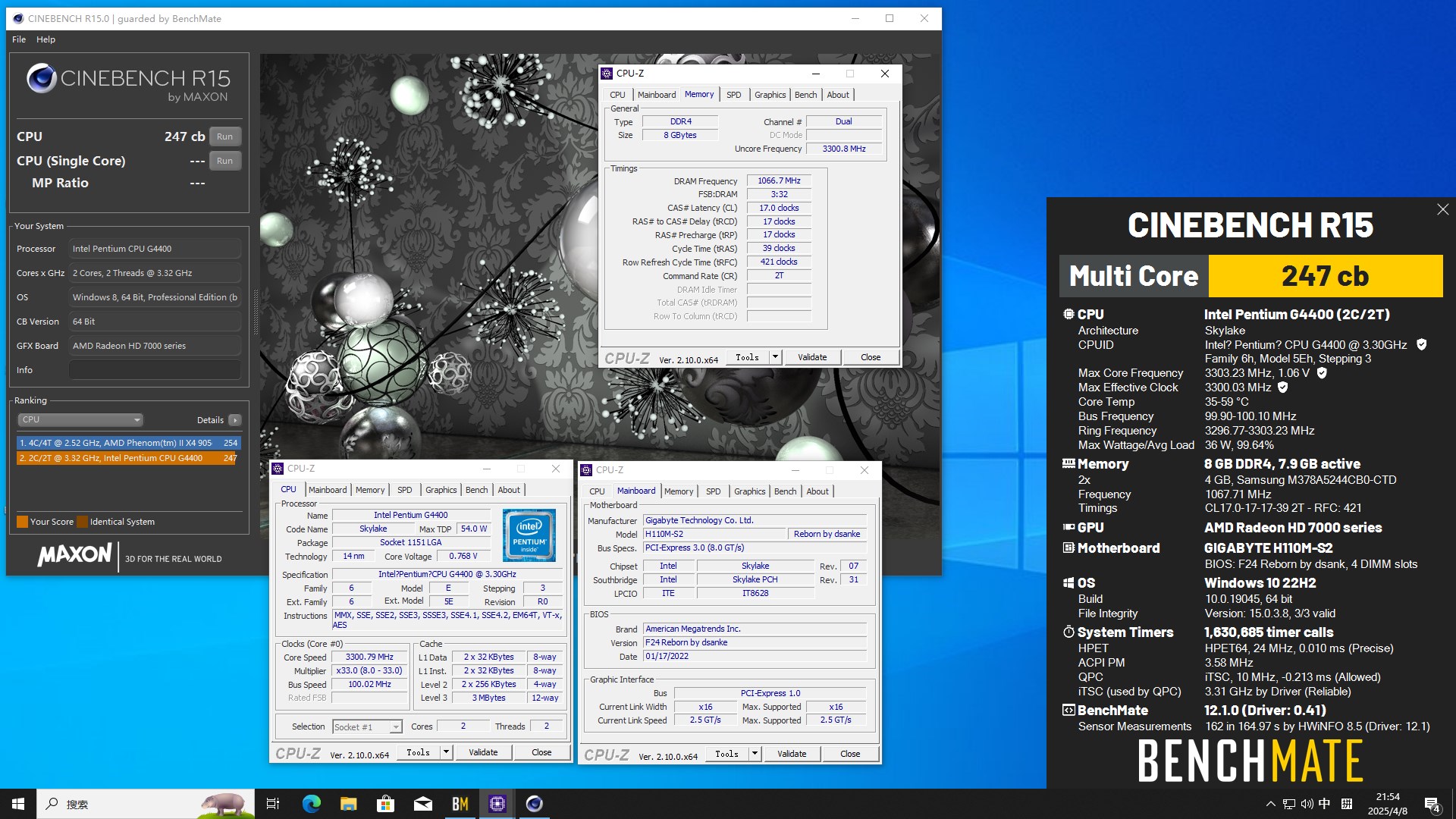Launch Microsoft Edge from taskbar

pos(311,804)
